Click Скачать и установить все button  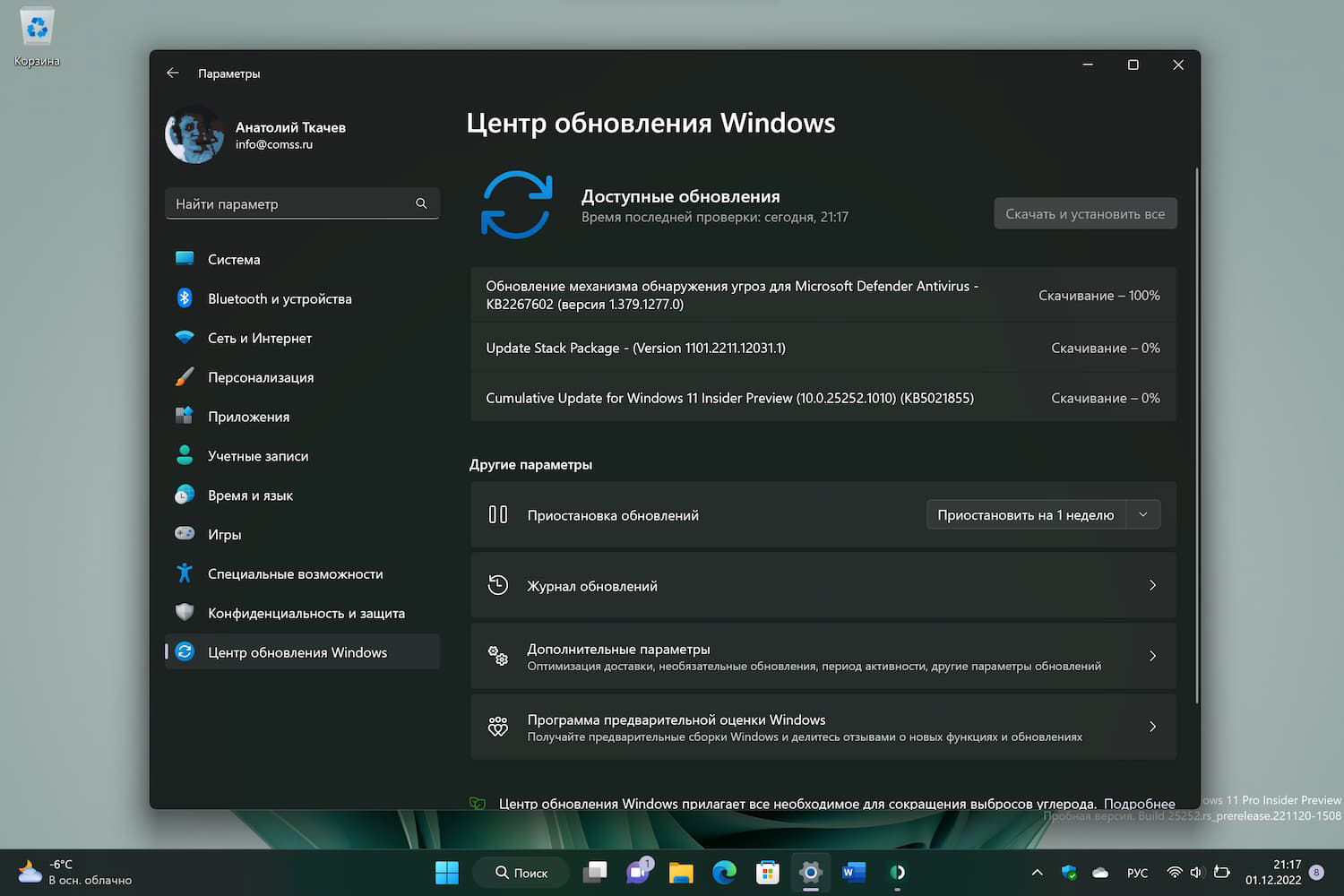coord(1085,213)
